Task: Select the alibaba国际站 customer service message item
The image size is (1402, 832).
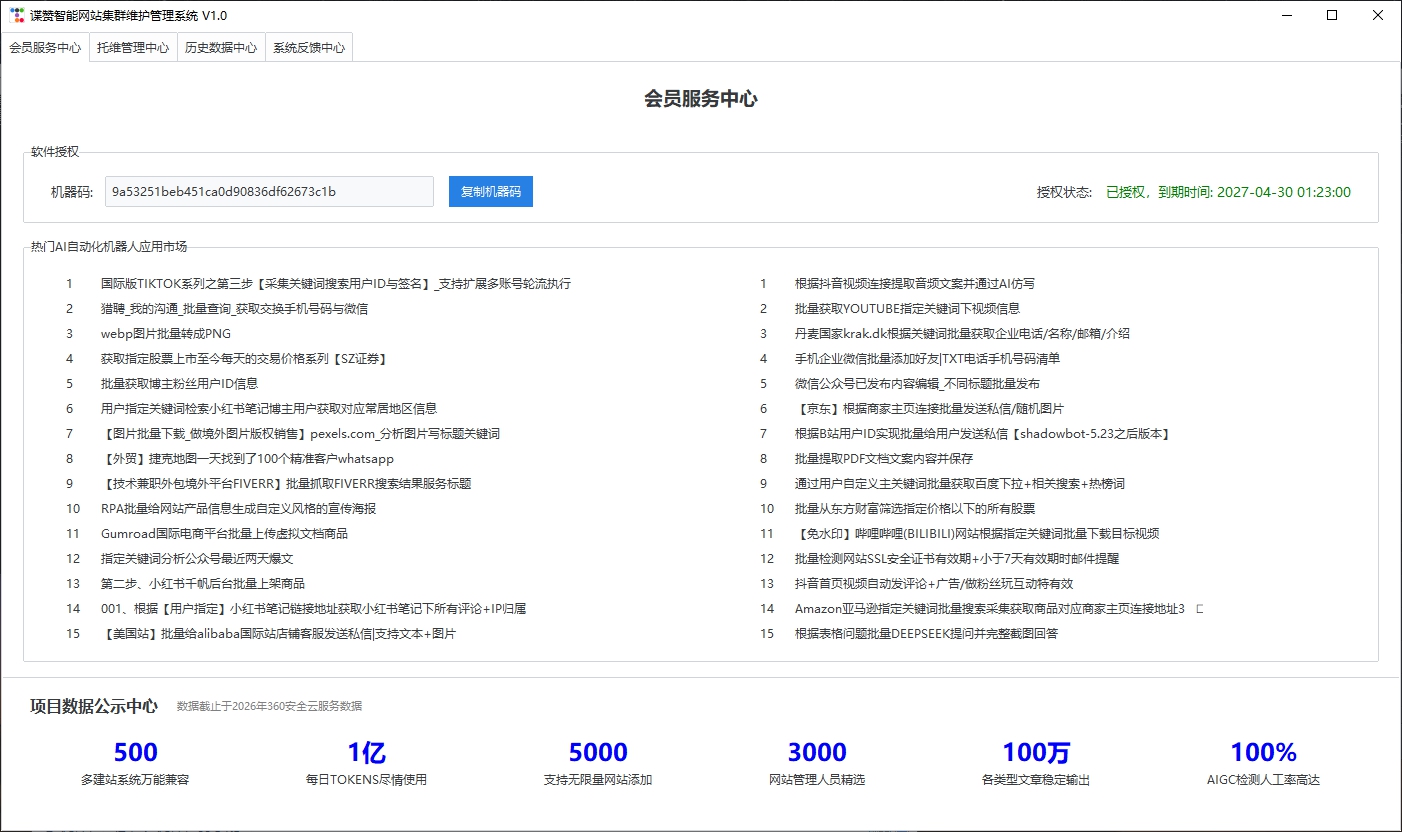Action: click(278, 634)
